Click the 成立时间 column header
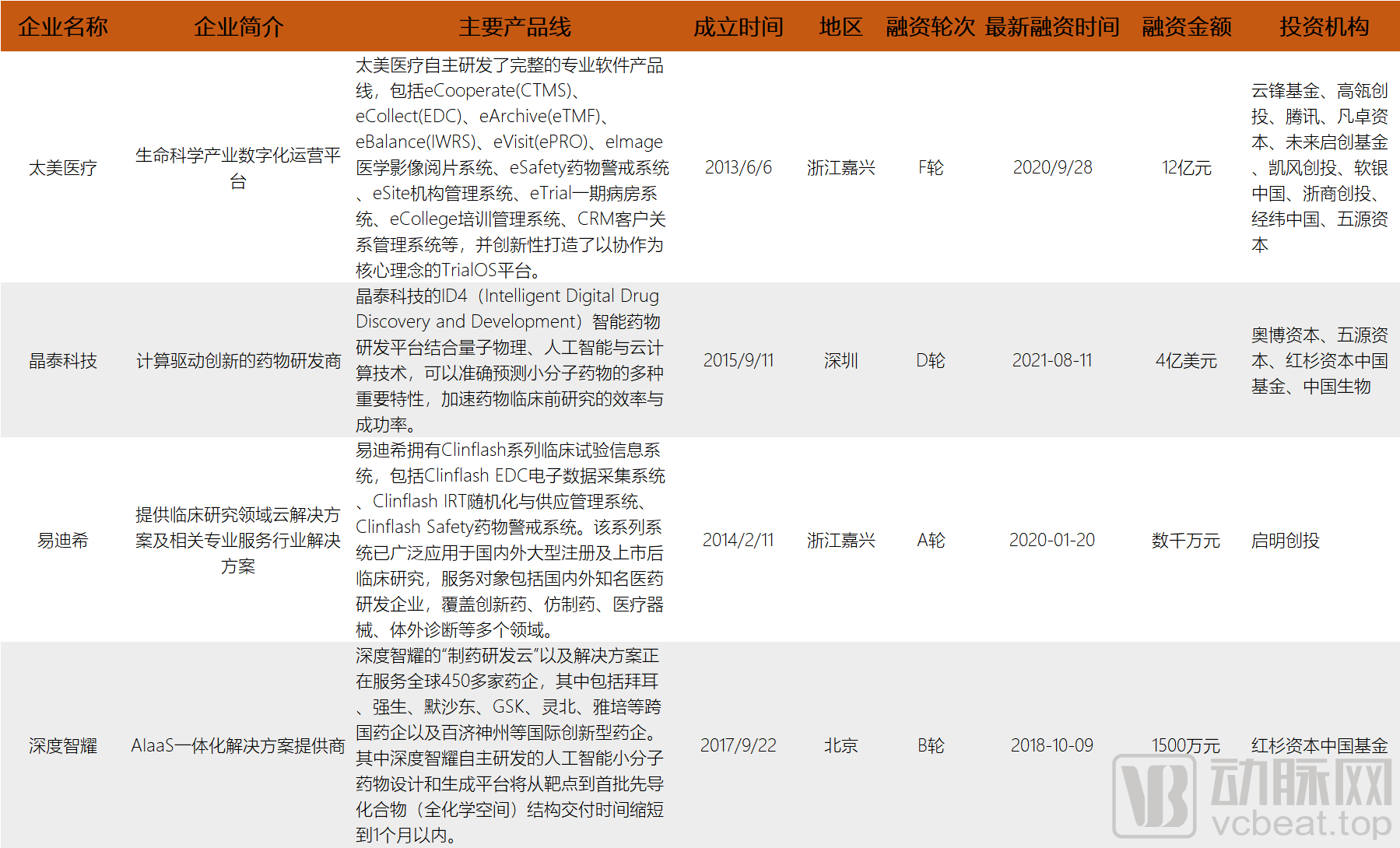1400x848 pixels. (x=738, y=27)
